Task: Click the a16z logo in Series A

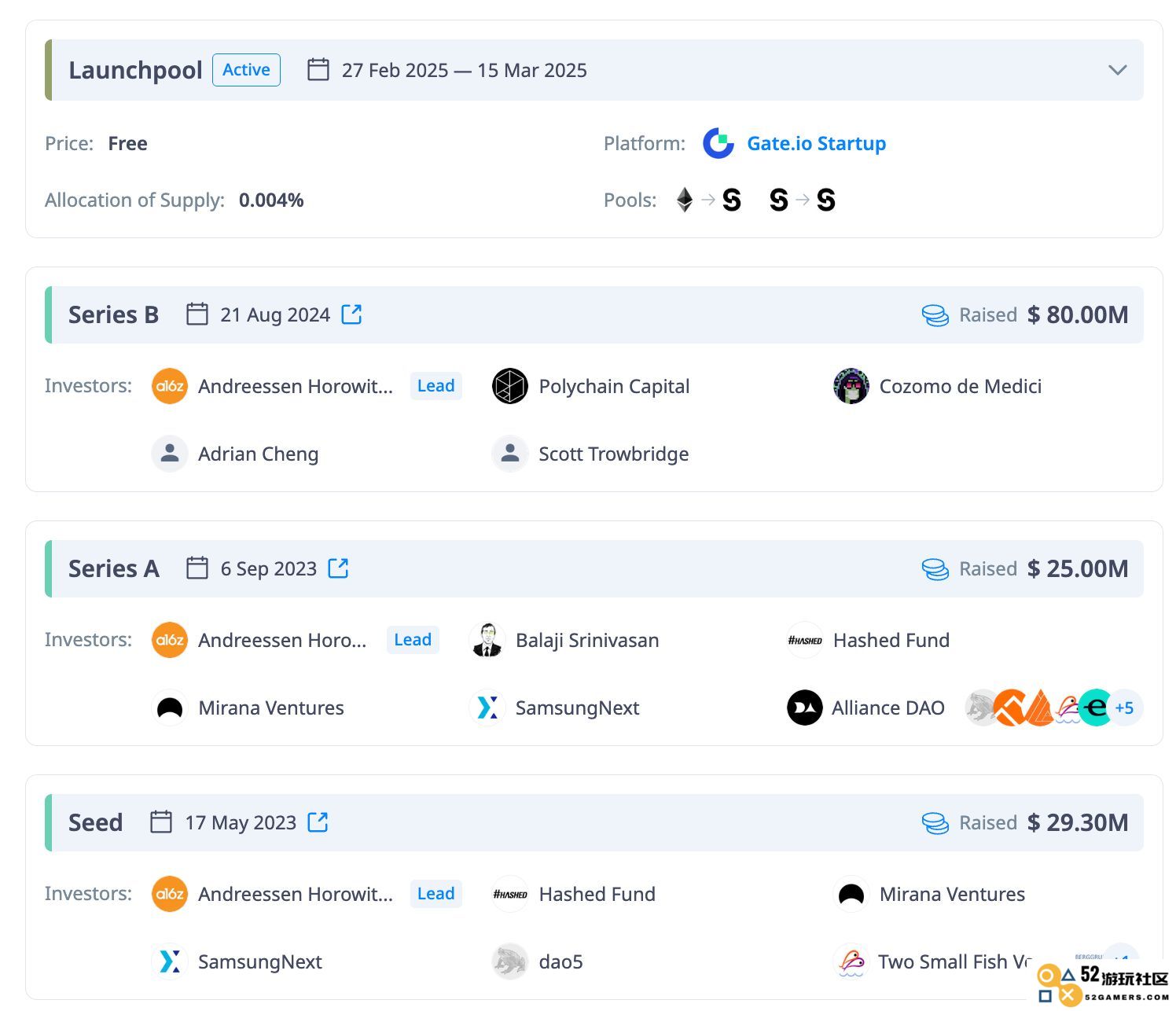Action: 170,640
